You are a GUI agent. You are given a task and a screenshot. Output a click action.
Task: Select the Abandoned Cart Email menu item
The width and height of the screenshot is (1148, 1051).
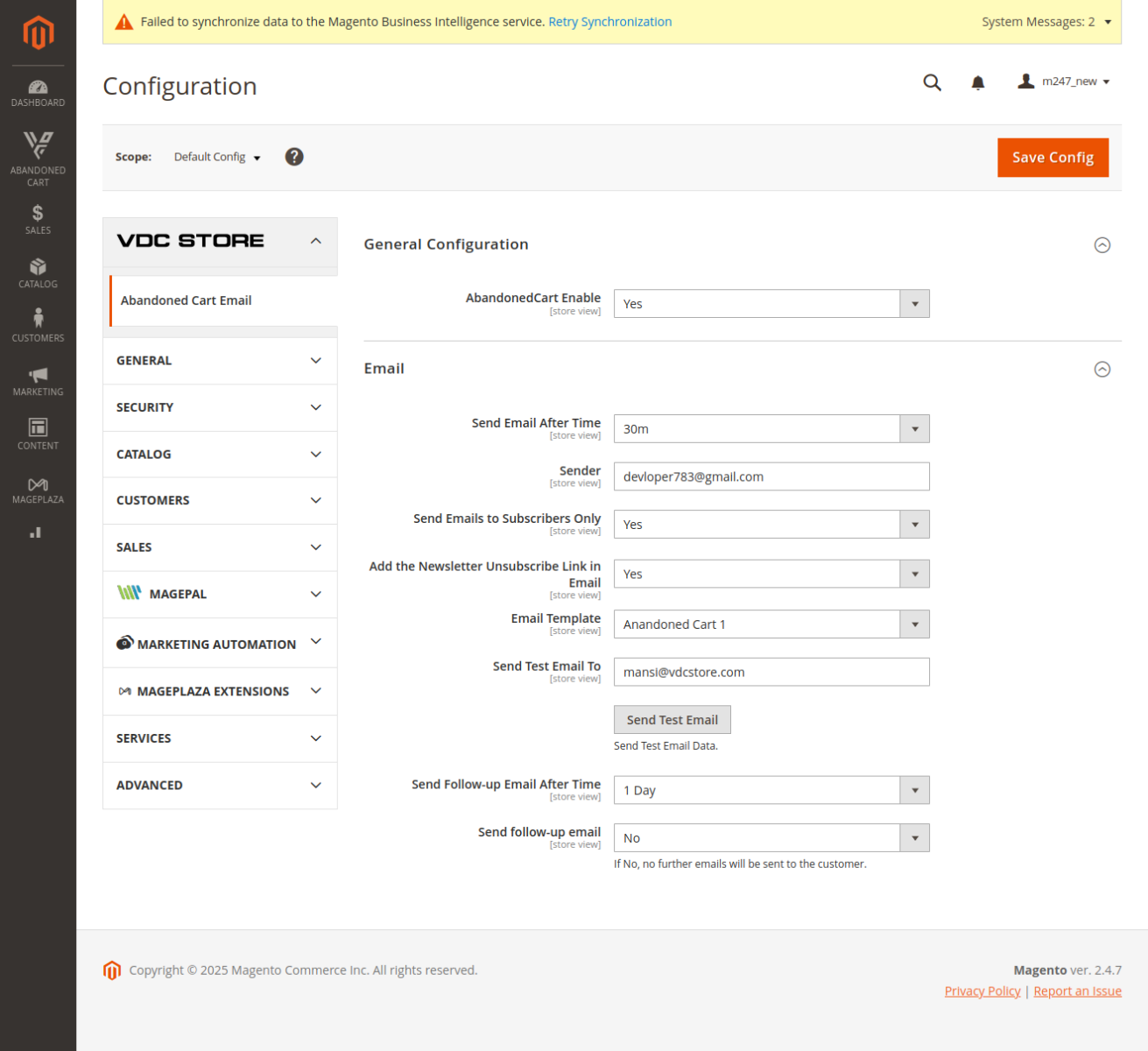click(187, 300)
